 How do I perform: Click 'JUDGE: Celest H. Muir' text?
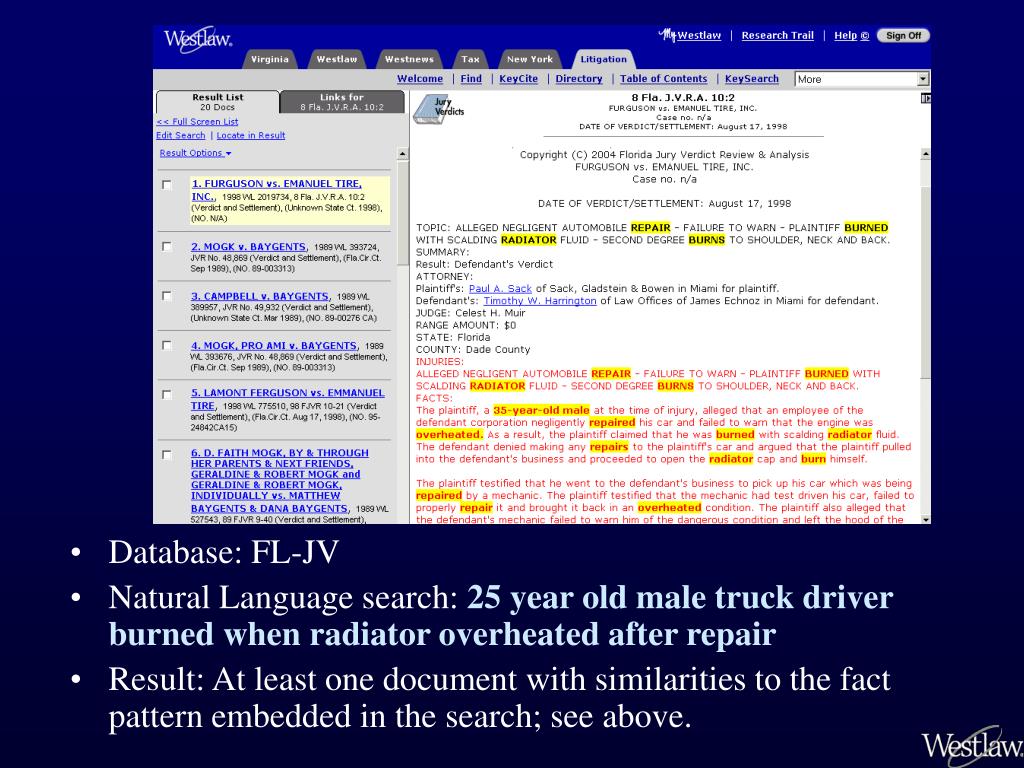click(x=470, y=313)
